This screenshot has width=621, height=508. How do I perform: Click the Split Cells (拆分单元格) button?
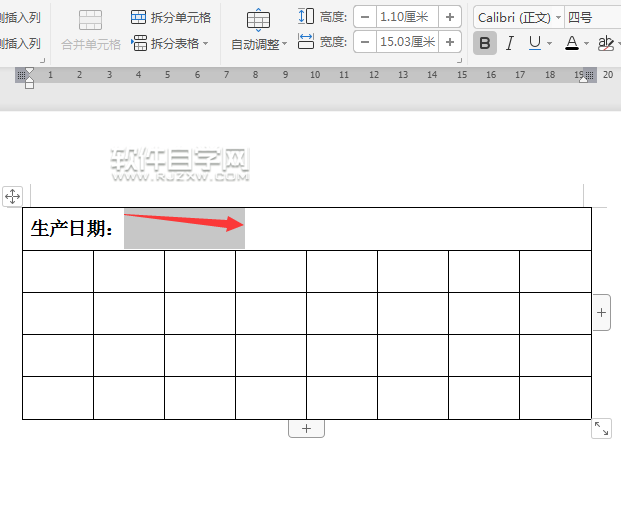pyautogui.click(x=171, y=17)
